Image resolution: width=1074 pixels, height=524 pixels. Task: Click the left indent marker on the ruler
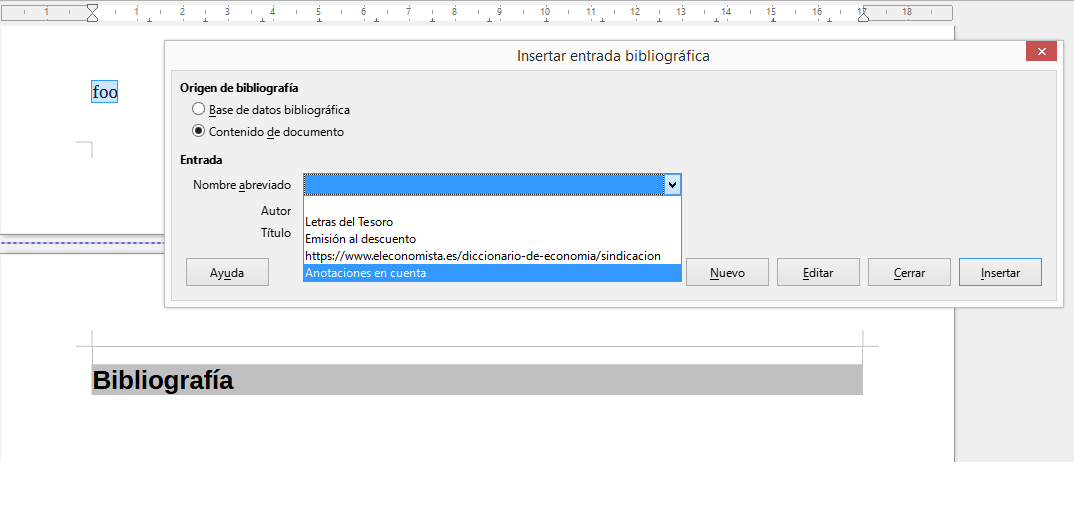point(92,12)
